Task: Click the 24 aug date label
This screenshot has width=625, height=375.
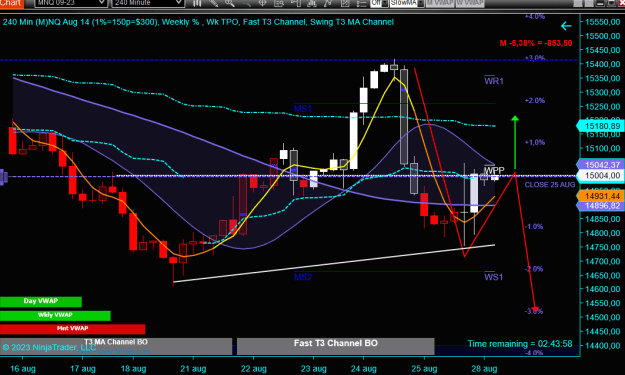Action: pos(364,369)
